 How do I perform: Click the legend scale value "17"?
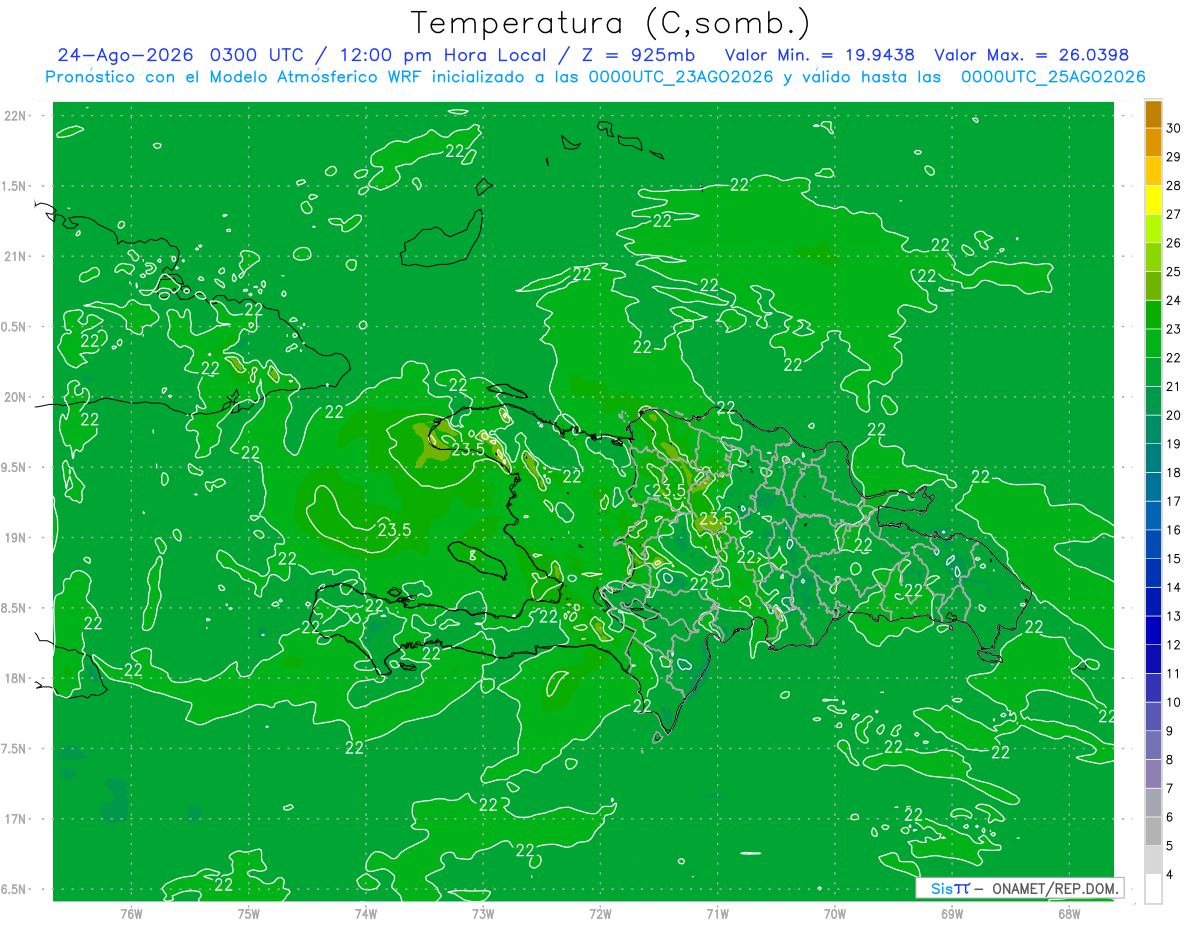click(x=1174, y=501)
